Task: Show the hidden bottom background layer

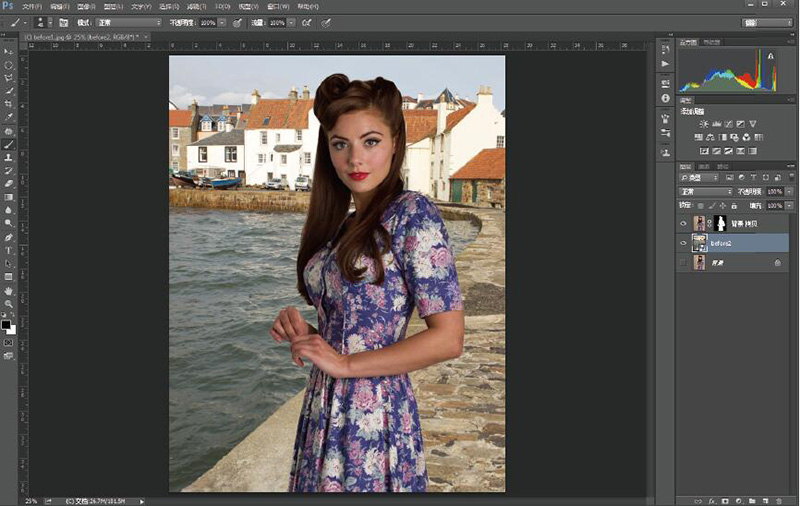Action: pos(684,262)
